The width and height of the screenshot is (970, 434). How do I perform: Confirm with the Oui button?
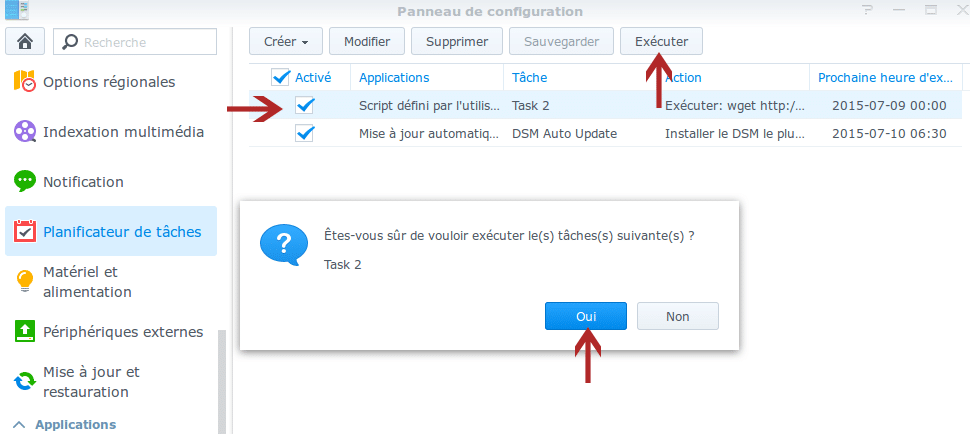[x=586, y=316]
